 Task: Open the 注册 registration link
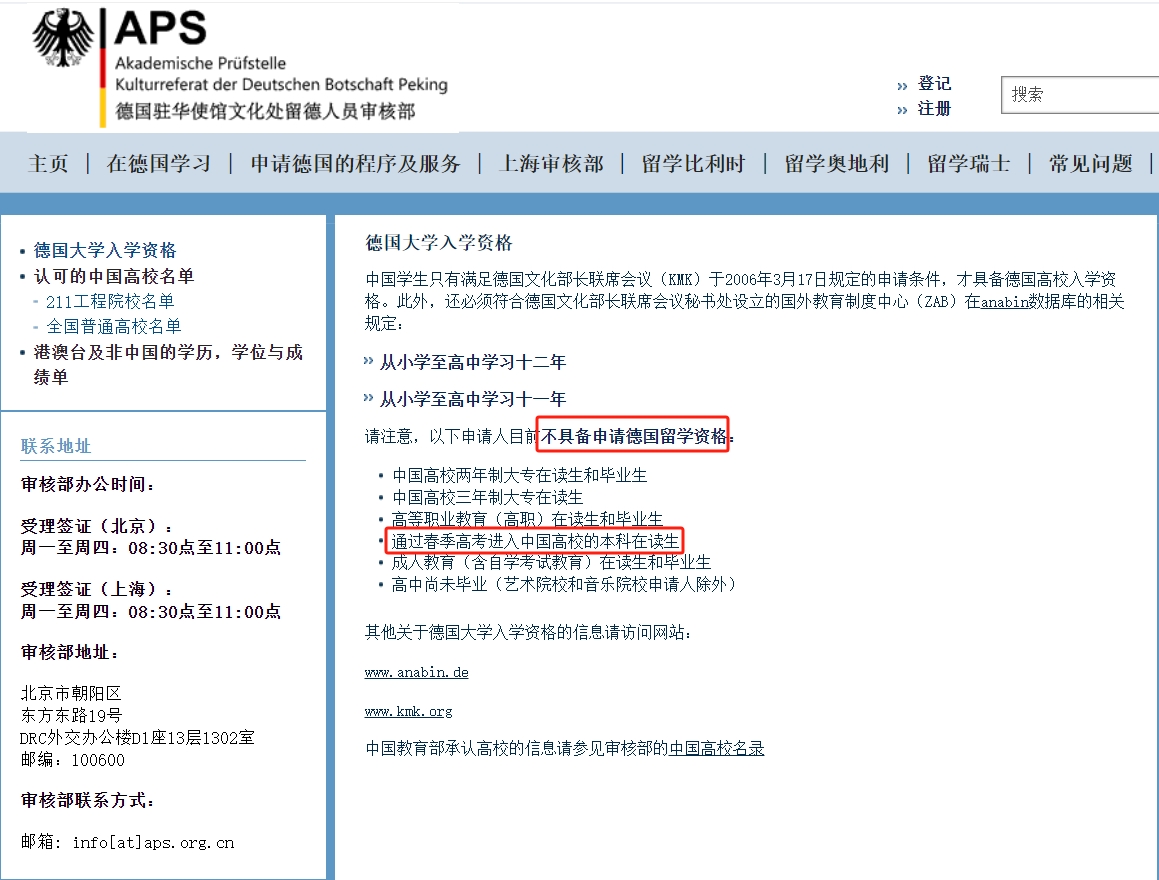point(932,108)
